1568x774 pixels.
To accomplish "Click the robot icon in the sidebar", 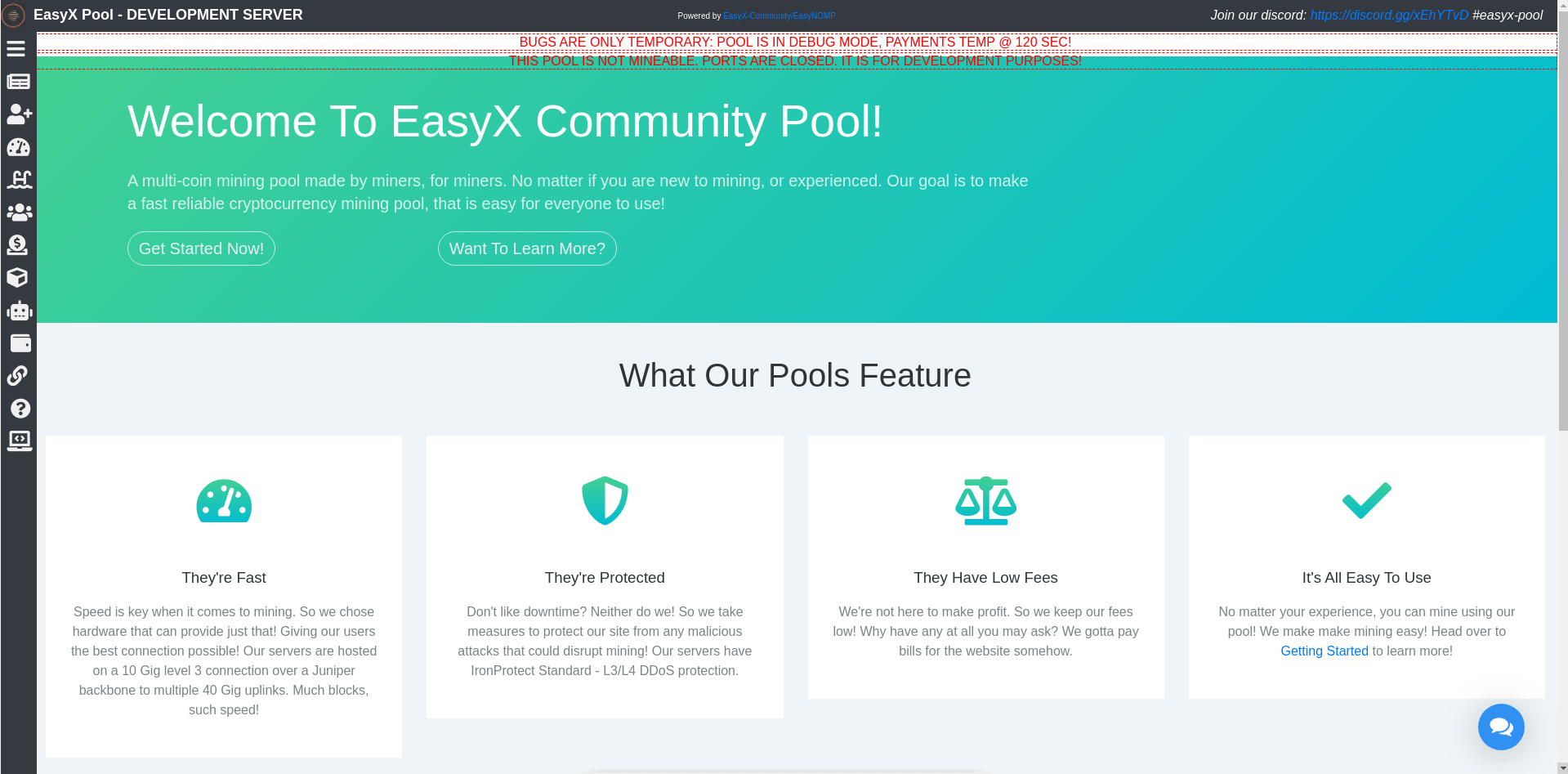I will [x=19, y=311].
